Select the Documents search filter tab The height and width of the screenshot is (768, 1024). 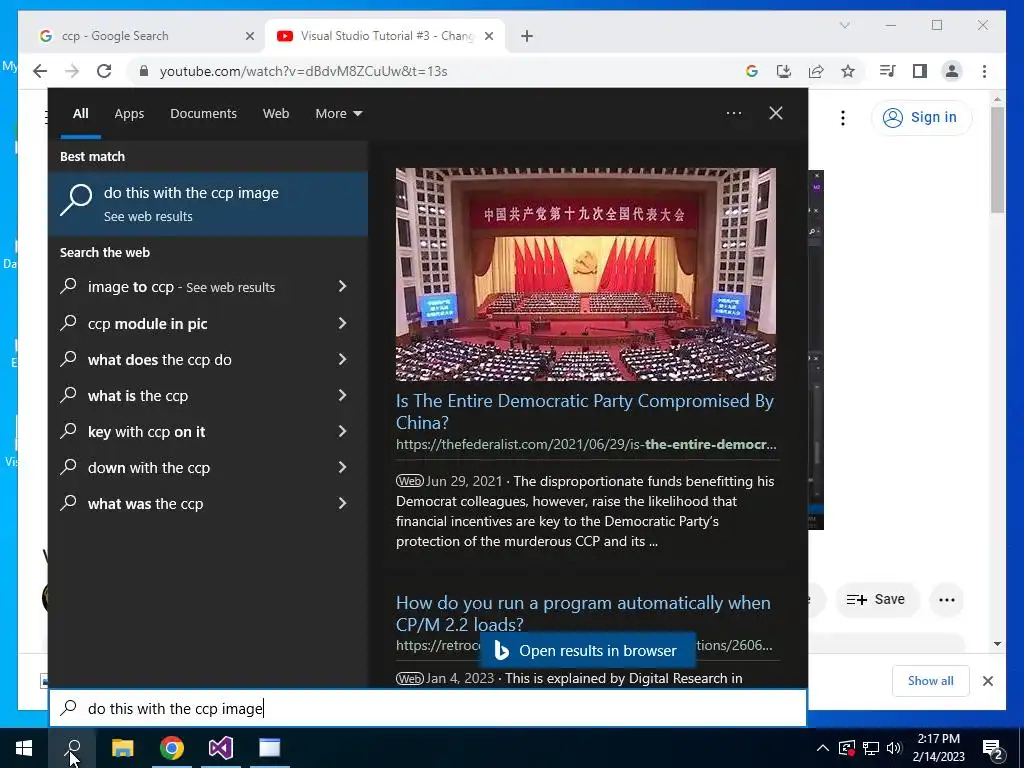pyautogui.click(x=203, y=114)
